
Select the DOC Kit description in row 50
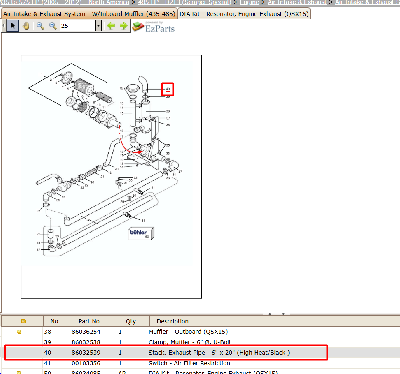(x=213, y=372)
